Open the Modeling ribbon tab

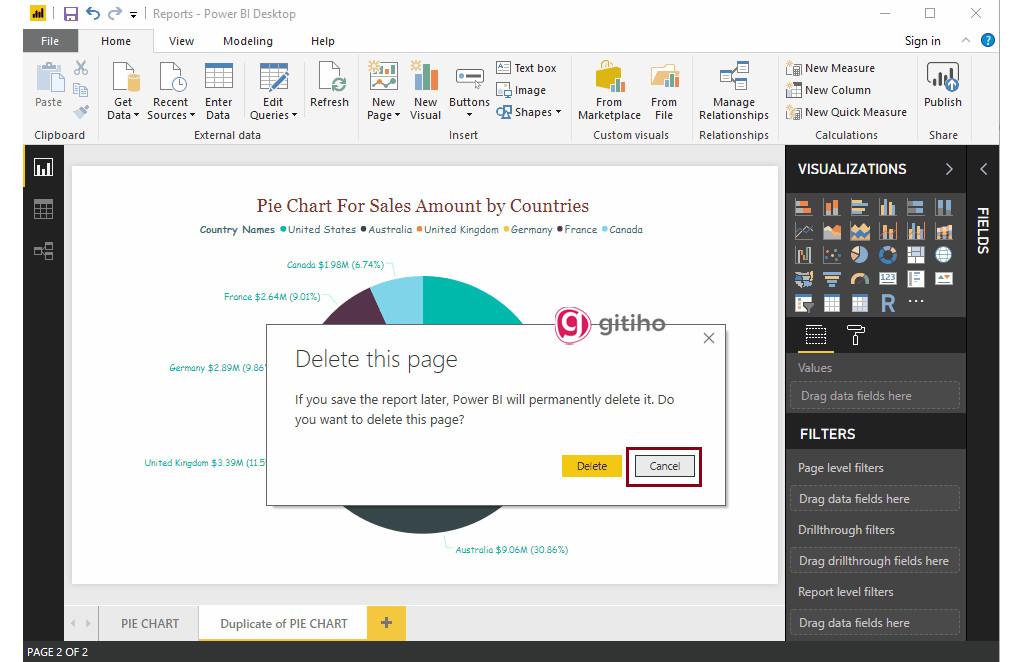(x=248, y=41)
